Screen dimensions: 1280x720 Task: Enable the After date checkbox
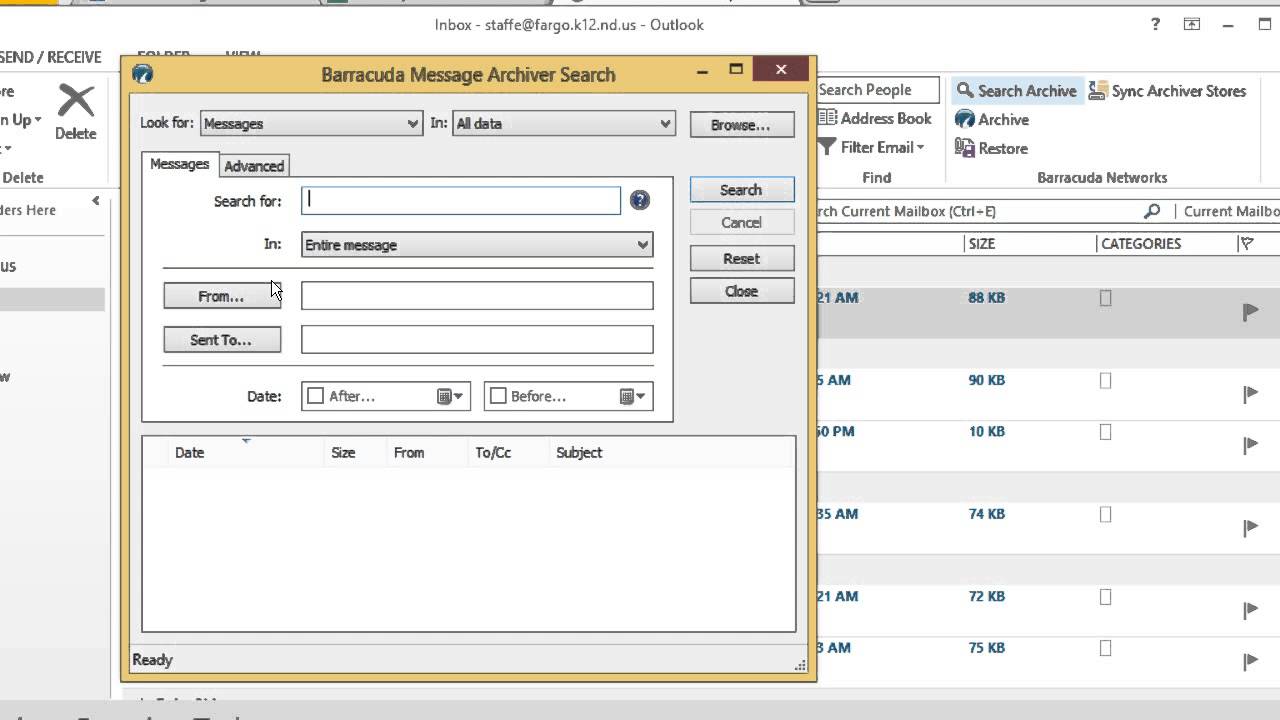pos(316,396)
